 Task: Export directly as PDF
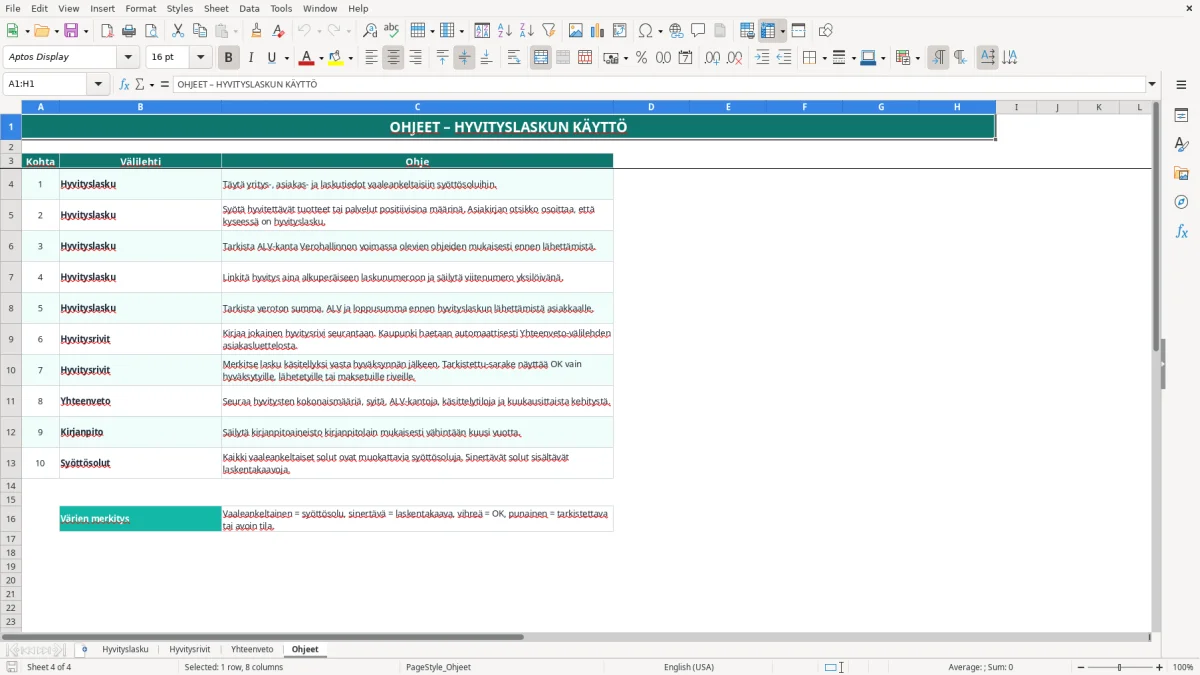tap(107, 31)
